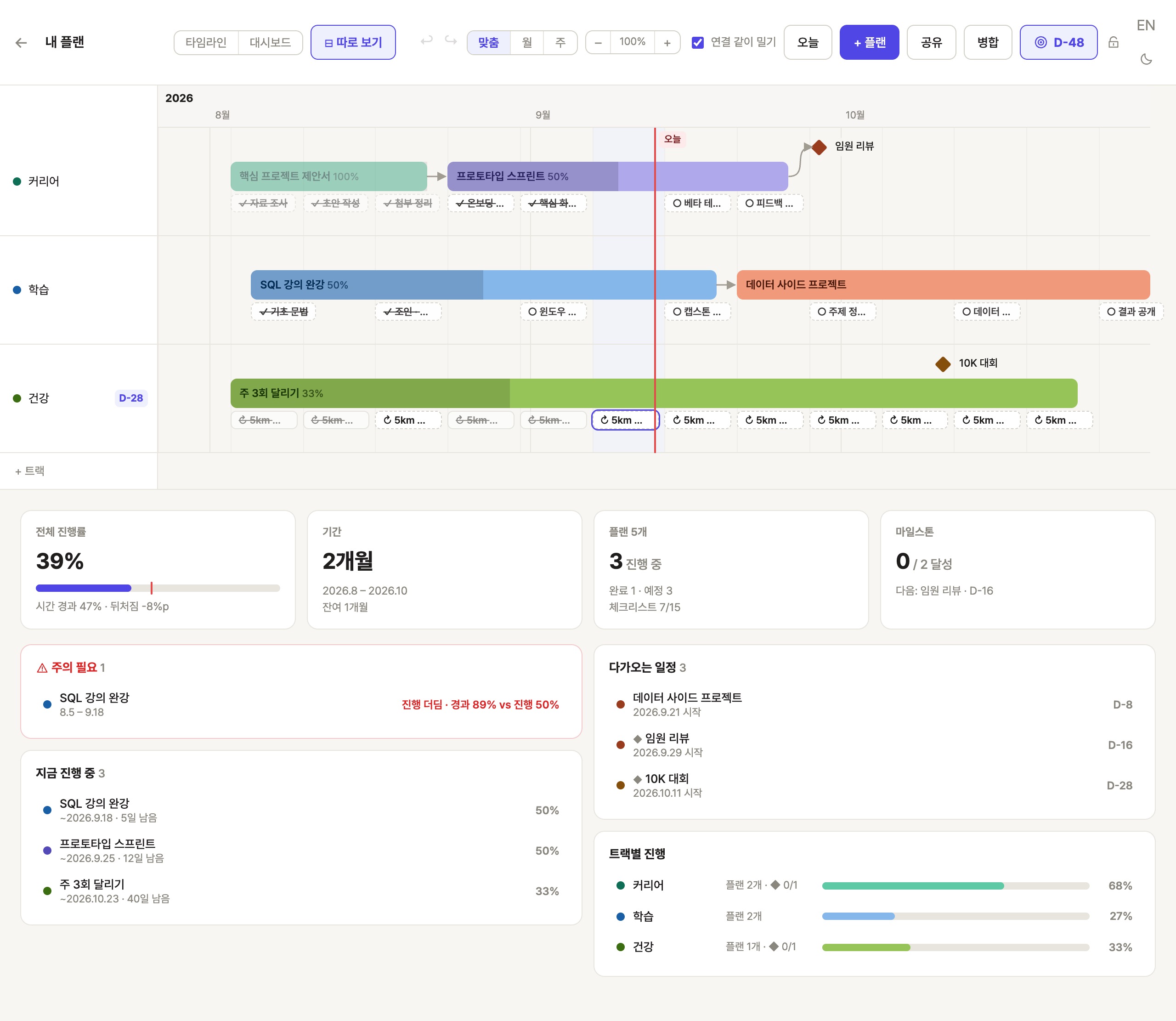
Task: Open 데이터 사이드 프로젝트 in 다가오는 일정
Action: pos(875,705)
